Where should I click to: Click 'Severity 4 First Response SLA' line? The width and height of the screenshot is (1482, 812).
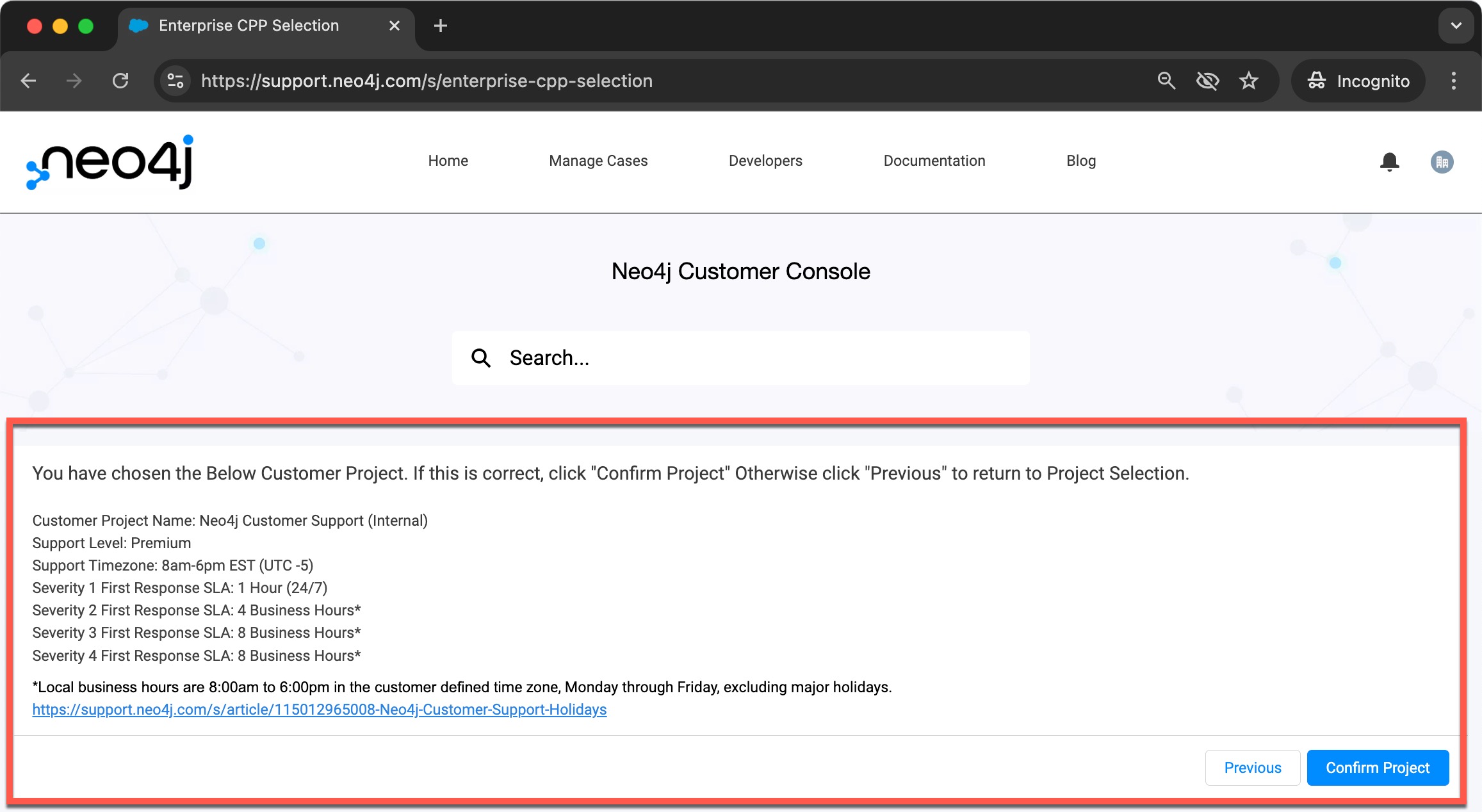(197, 656)
